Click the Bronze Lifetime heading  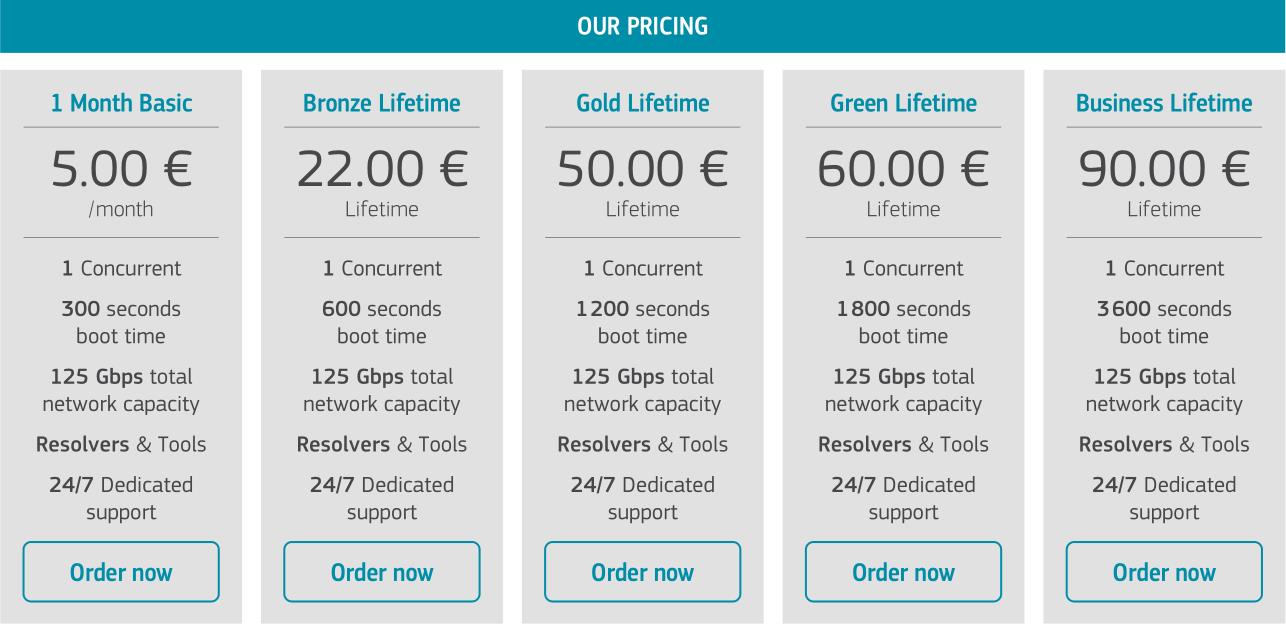pos(382,103)
